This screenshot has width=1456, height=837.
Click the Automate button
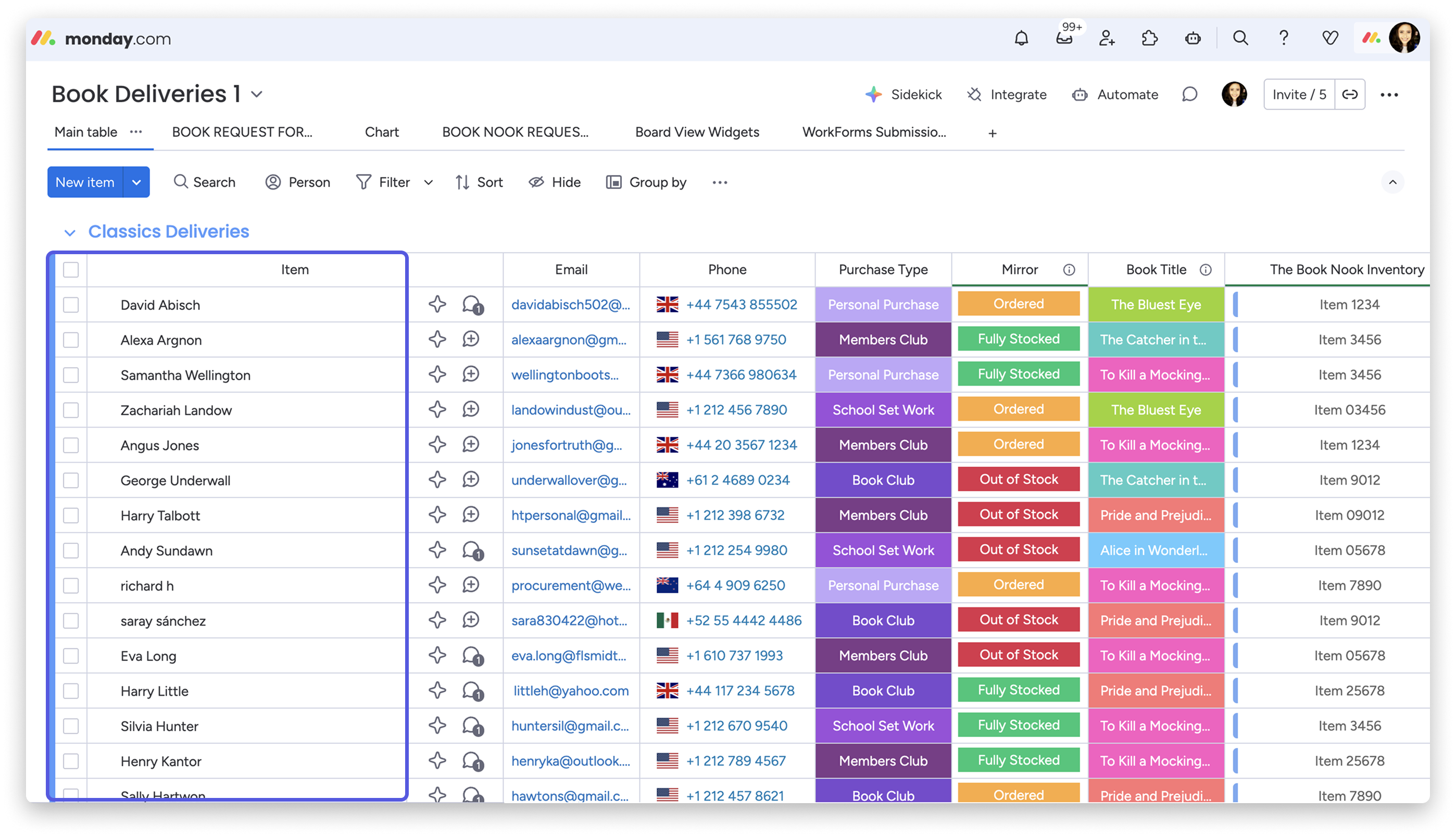[1115, 94]
